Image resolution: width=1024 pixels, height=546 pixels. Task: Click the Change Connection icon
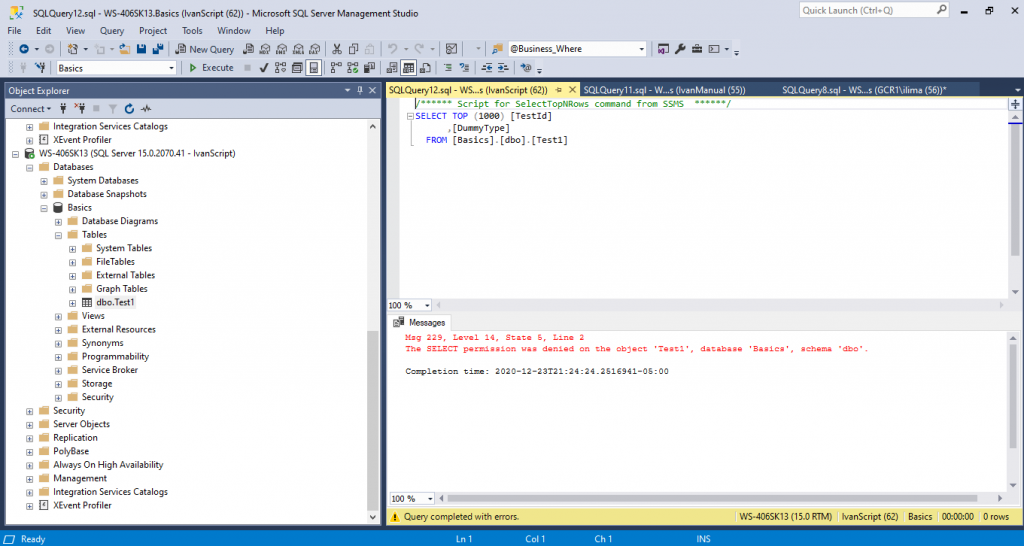point(40,67)
